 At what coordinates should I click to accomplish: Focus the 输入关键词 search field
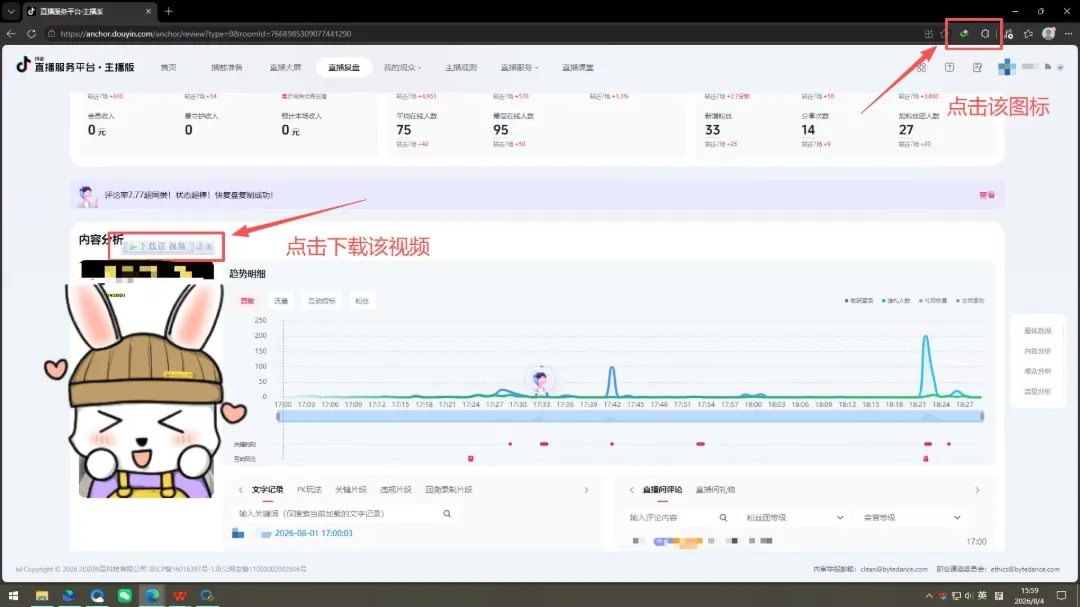coord(338,514)
